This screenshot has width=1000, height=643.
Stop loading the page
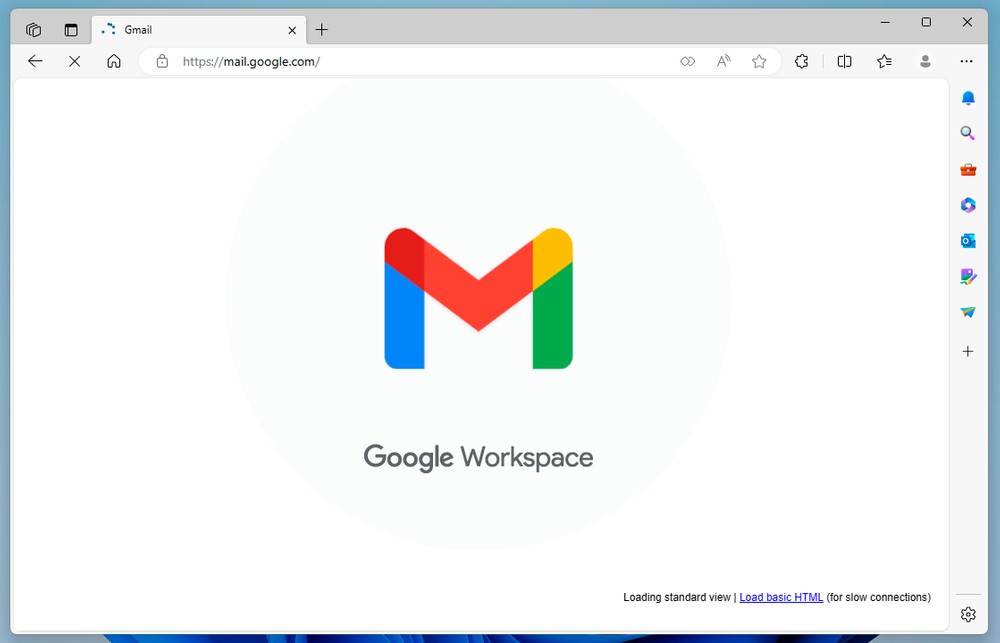tap(75, 61)
